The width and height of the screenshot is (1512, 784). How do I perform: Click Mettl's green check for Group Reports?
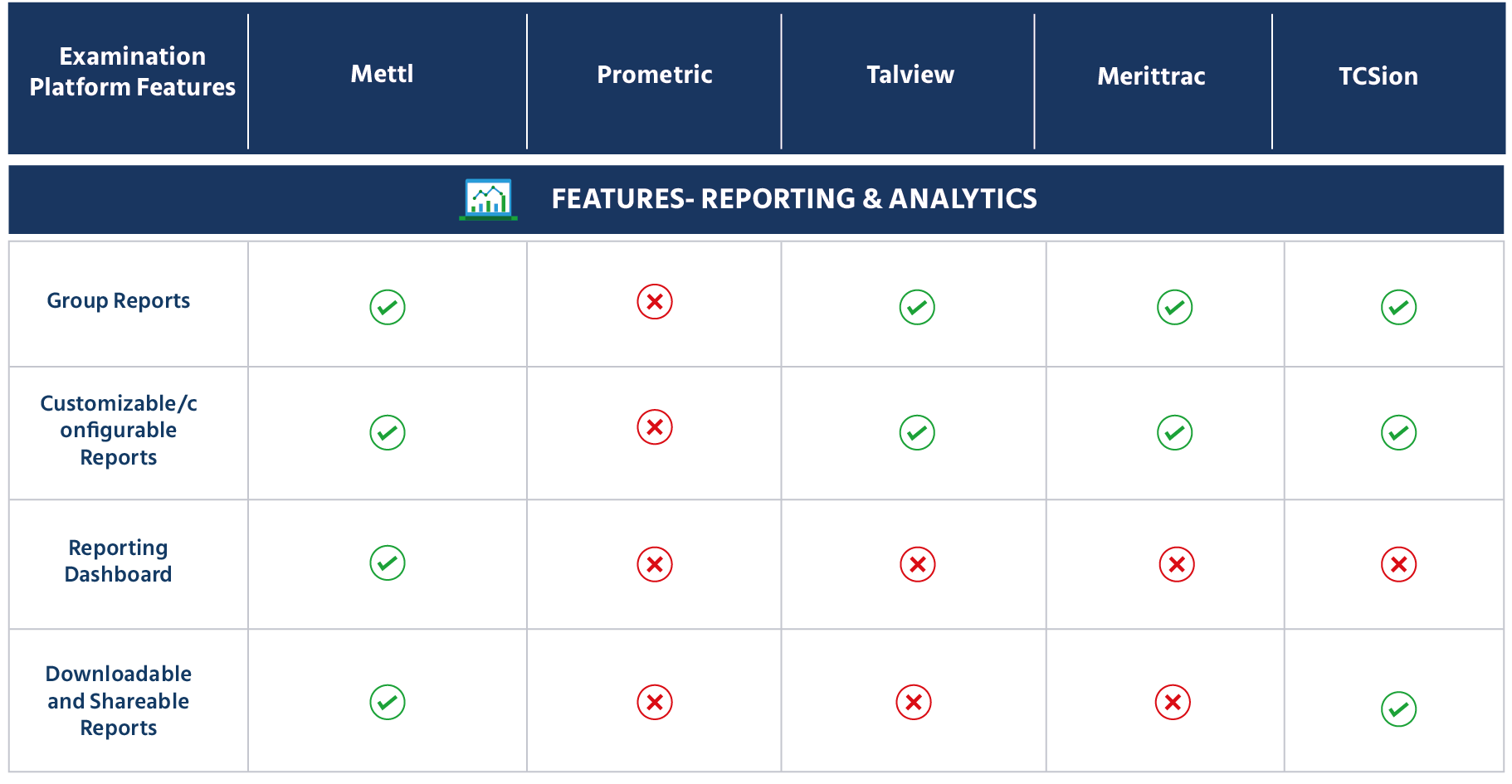tap(388, 307)
